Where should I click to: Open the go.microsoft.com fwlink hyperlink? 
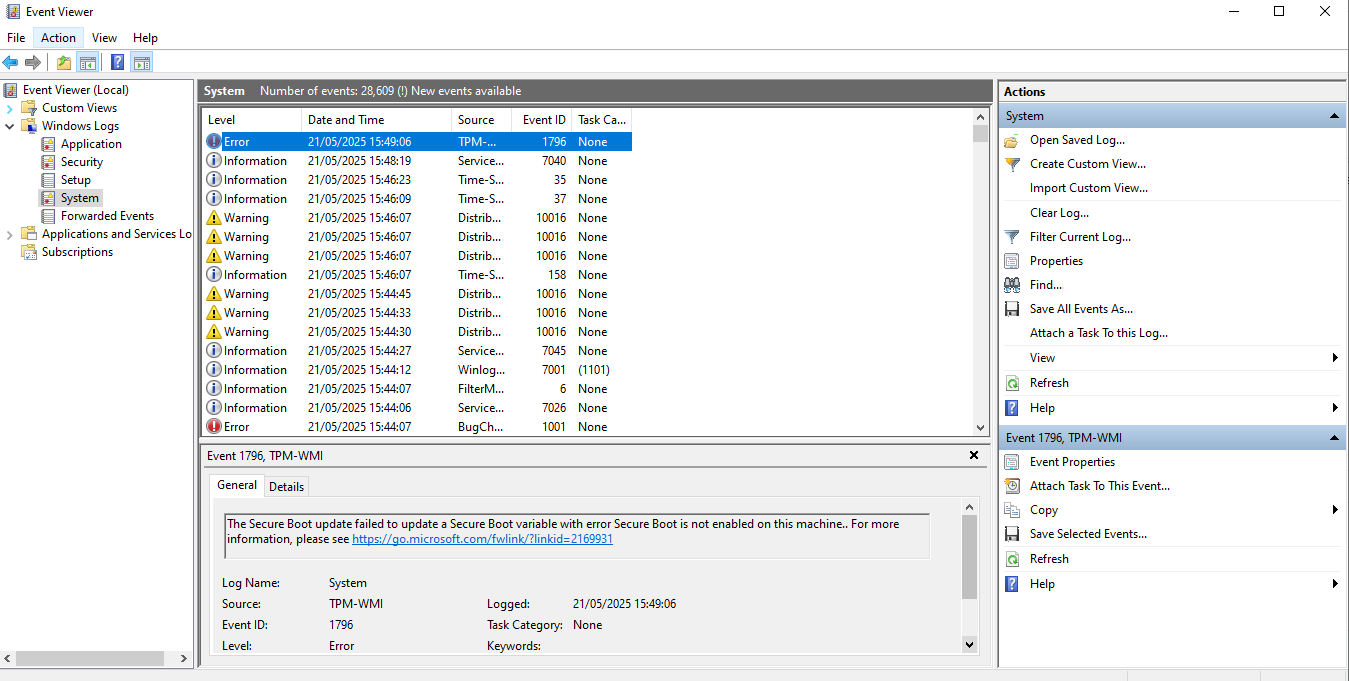click(x=482, y=539)
